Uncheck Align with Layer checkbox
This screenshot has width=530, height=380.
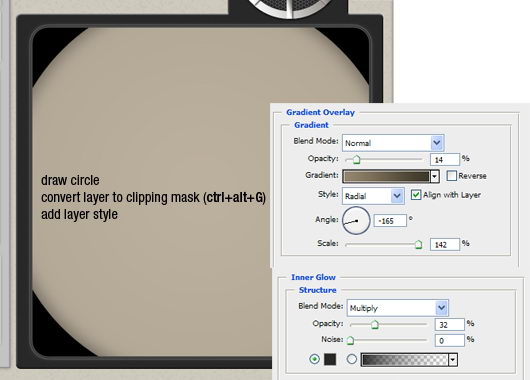[x=416, y=195]
